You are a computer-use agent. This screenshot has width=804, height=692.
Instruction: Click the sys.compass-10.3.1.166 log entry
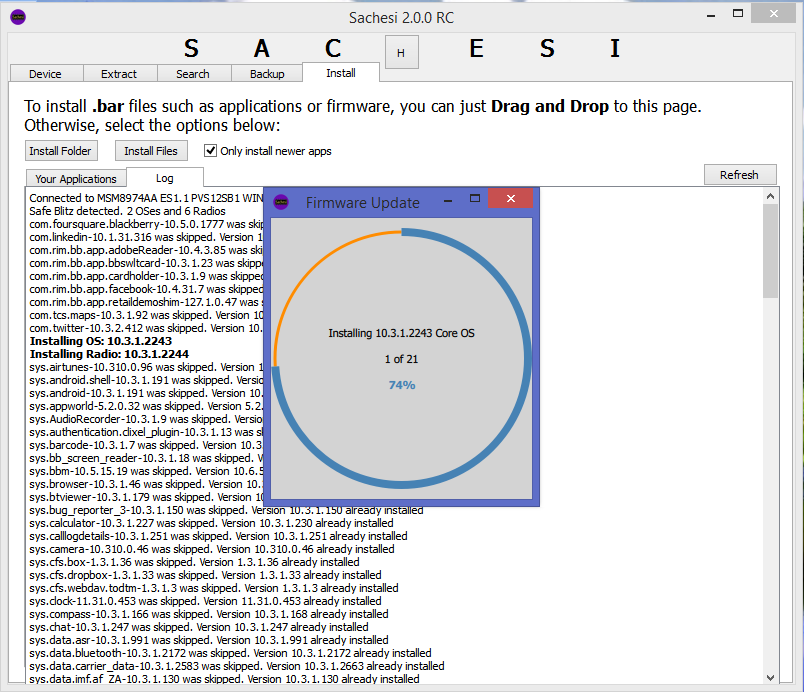point(209,614)
